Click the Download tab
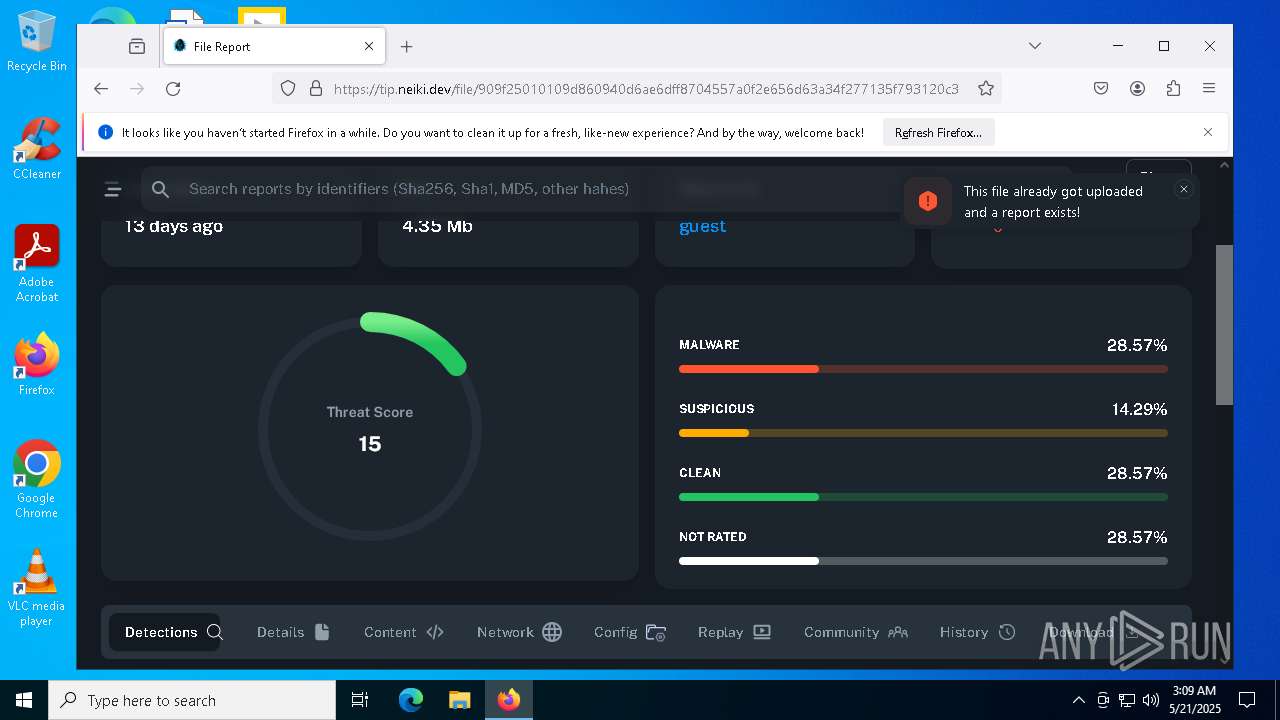The height and width of the screenshot is (720, 1280). click(1094, 632)
